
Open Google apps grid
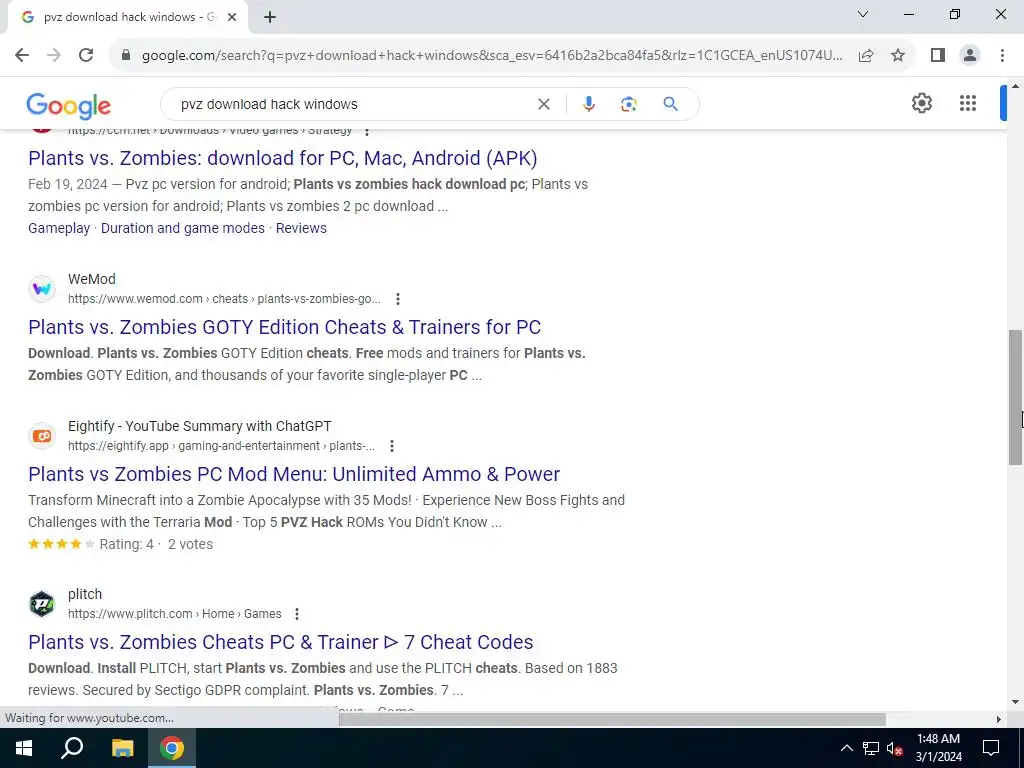[968, 103]
